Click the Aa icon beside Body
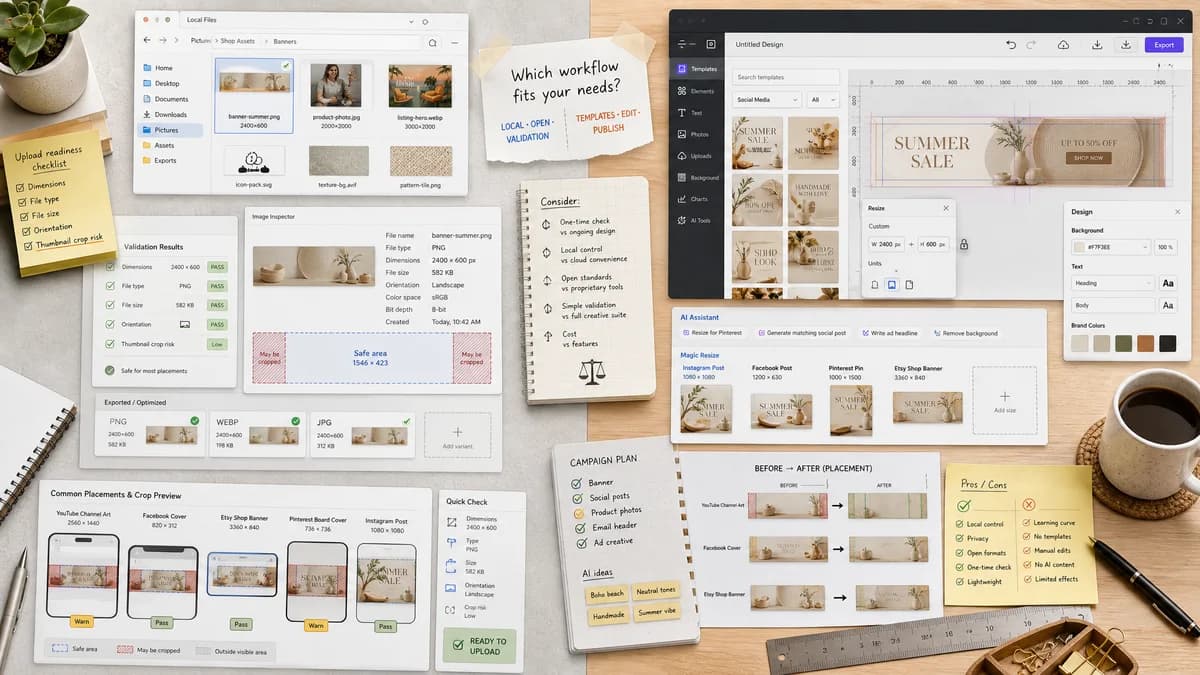This screenshot has width=1200, height=675. point(1169,305)
